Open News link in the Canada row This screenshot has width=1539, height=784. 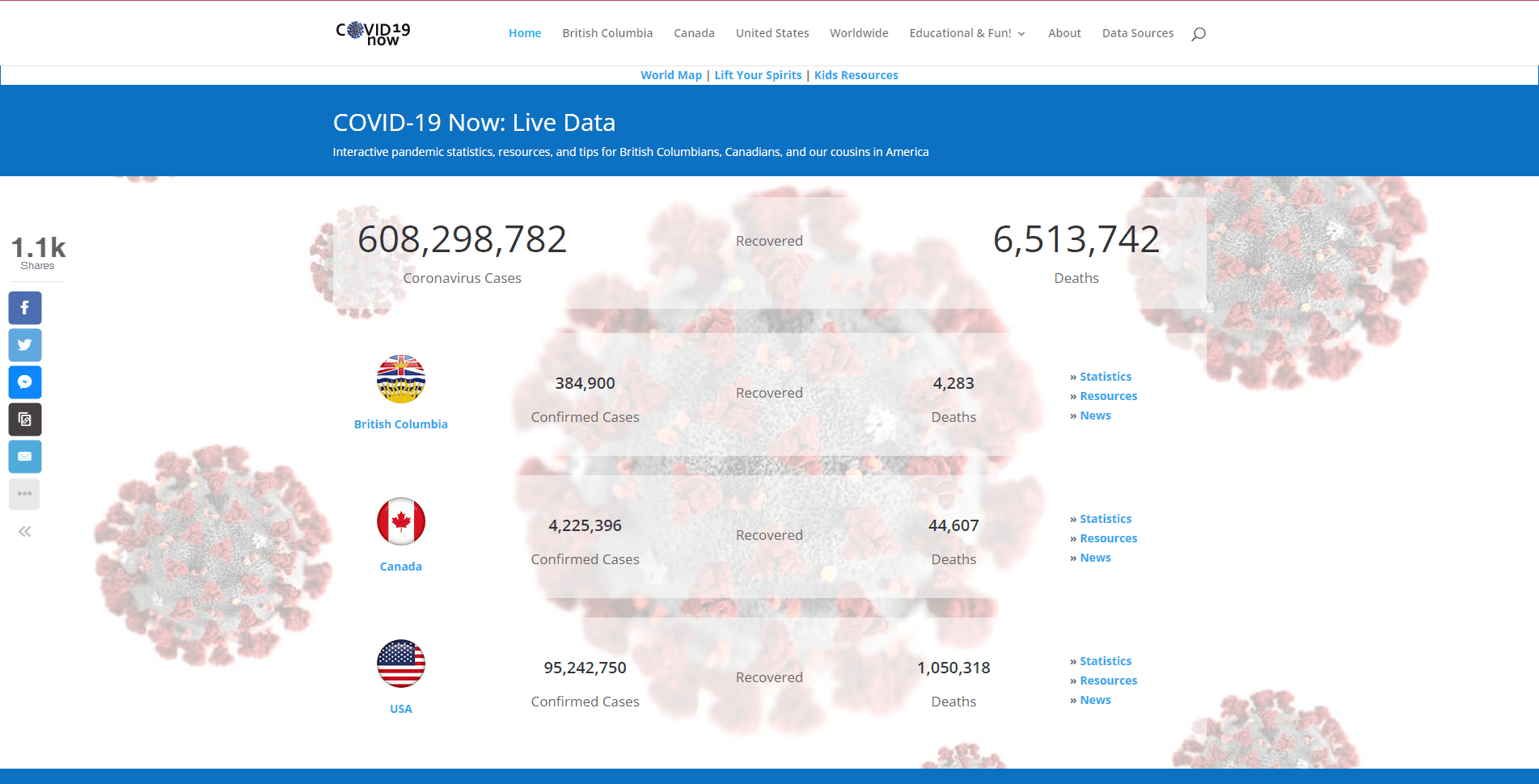(x=1096, y=558)
